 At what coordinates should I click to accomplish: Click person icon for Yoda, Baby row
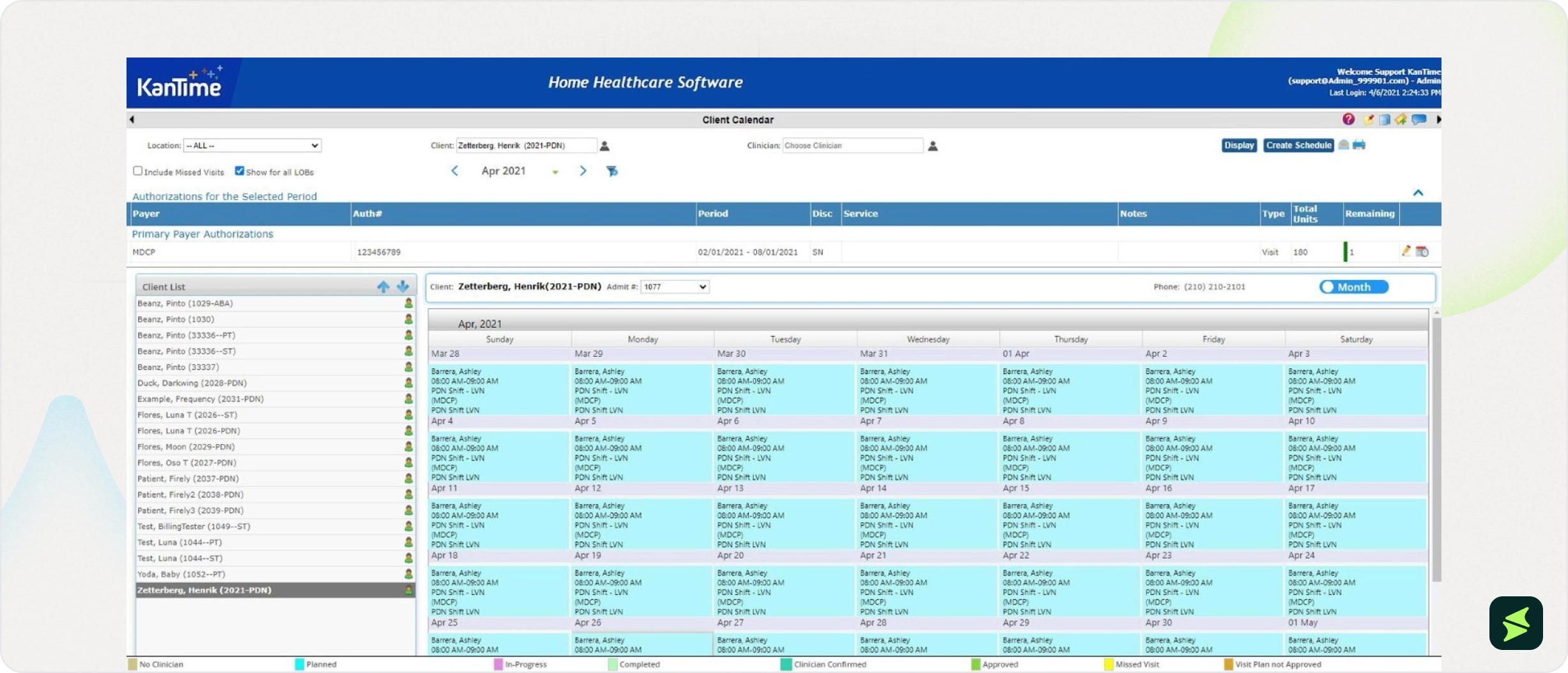(x=408, y=574)
